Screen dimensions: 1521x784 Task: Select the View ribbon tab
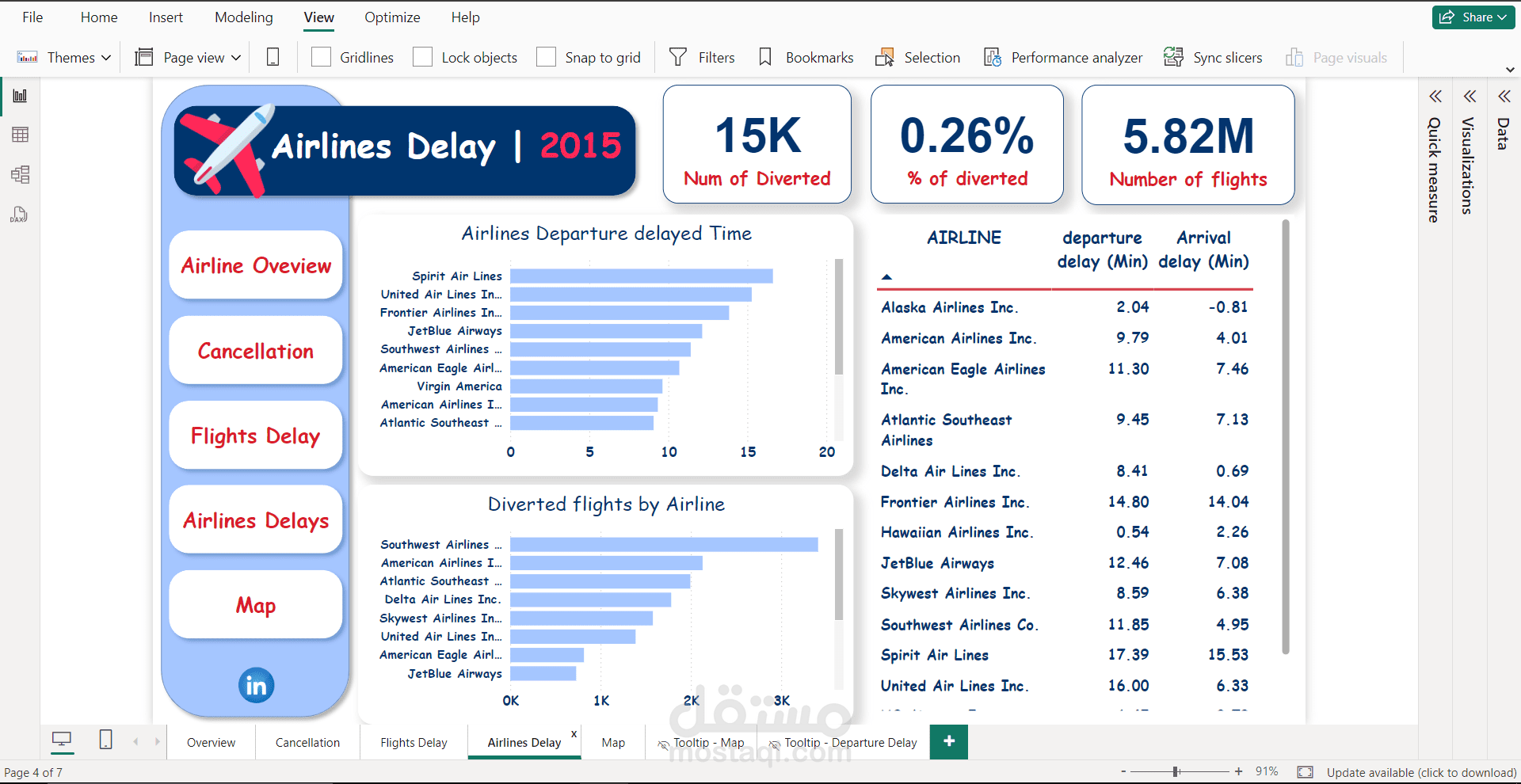click(319, 17)
